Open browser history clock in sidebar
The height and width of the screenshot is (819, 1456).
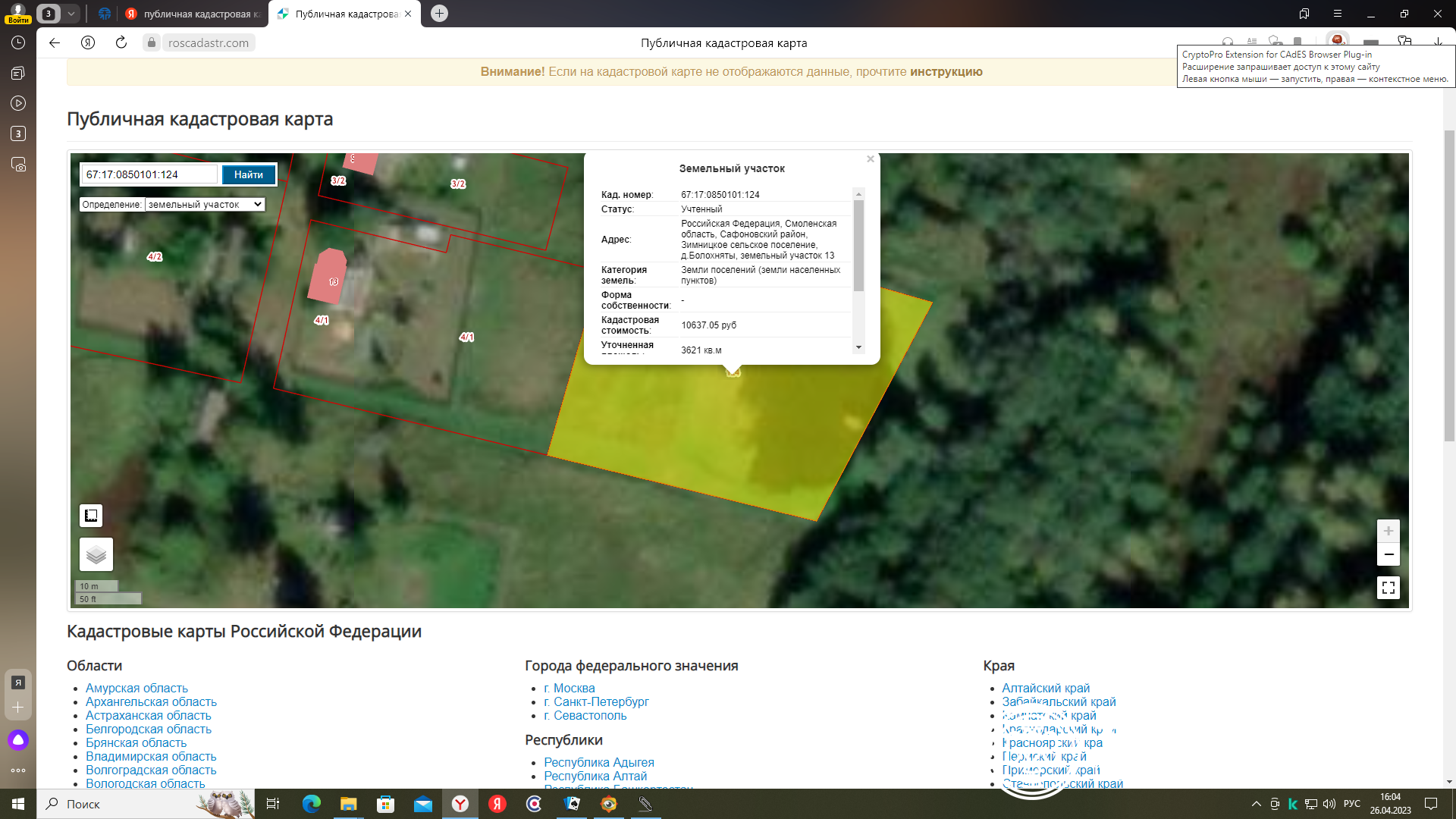click(18, 42)
